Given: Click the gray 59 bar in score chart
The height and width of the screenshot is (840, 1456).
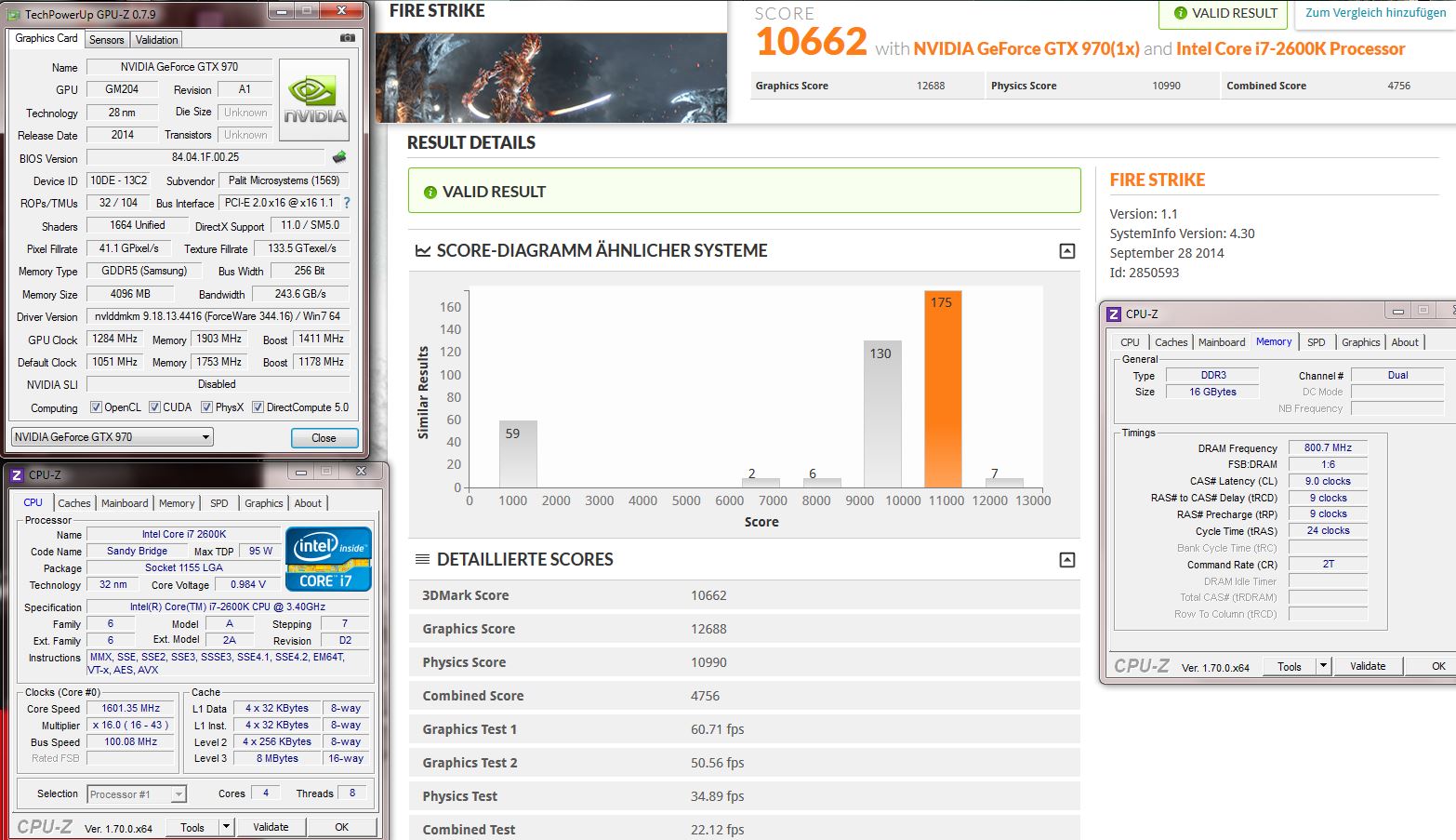Looking at the screenshot, I should tap(518, 454).
